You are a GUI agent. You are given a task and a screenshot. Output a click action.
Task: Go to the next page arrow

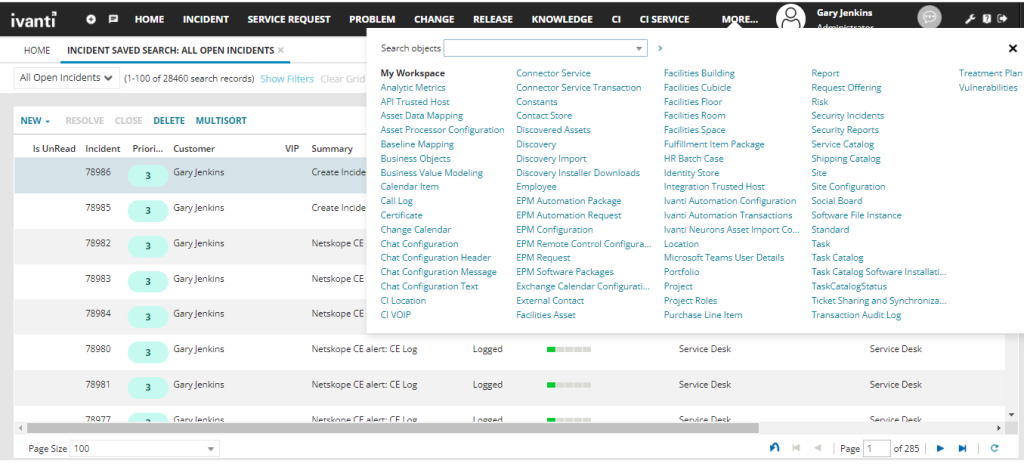pos(940,448)
